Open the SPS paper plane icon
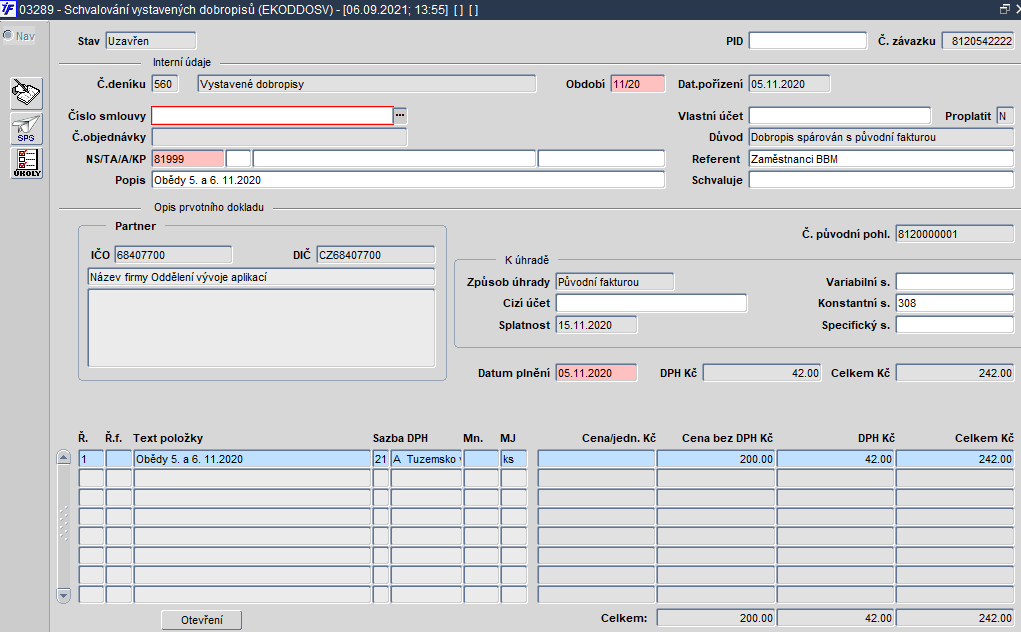 26,128
